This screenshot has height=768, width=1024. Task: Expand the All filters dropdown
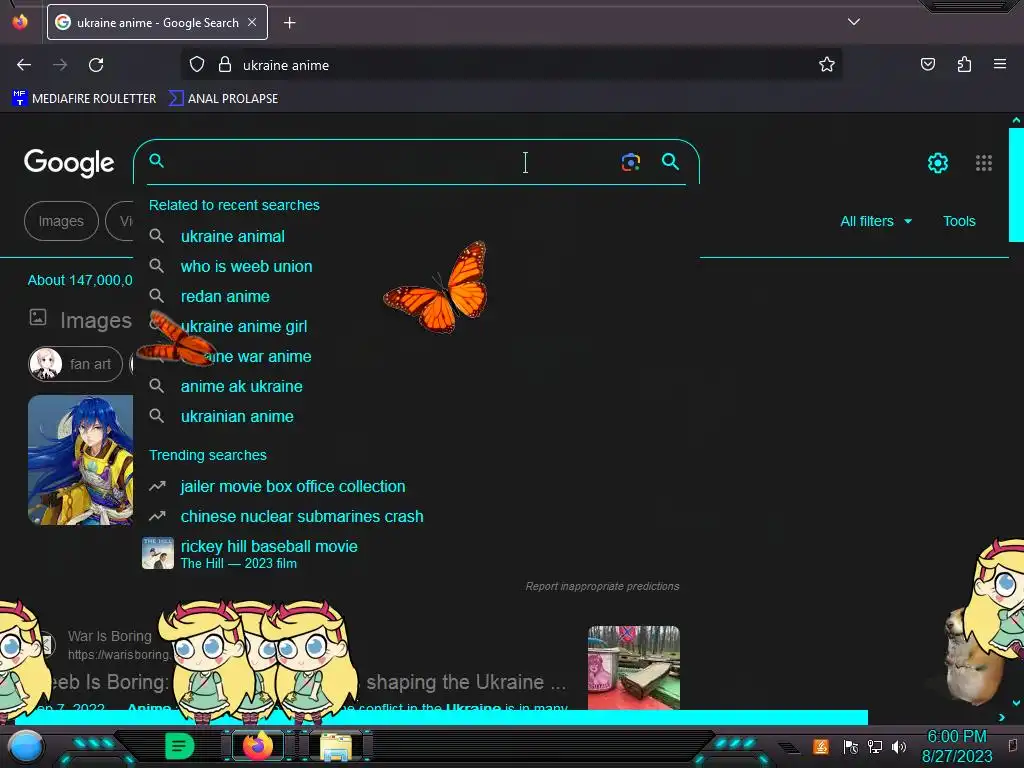(876, 221)
